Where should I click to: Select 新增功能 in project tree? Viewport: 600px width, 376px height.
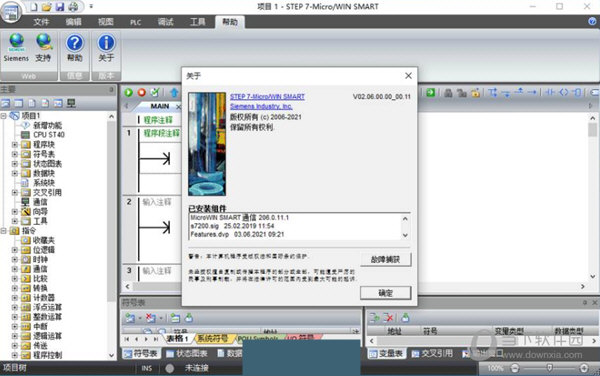47,125
